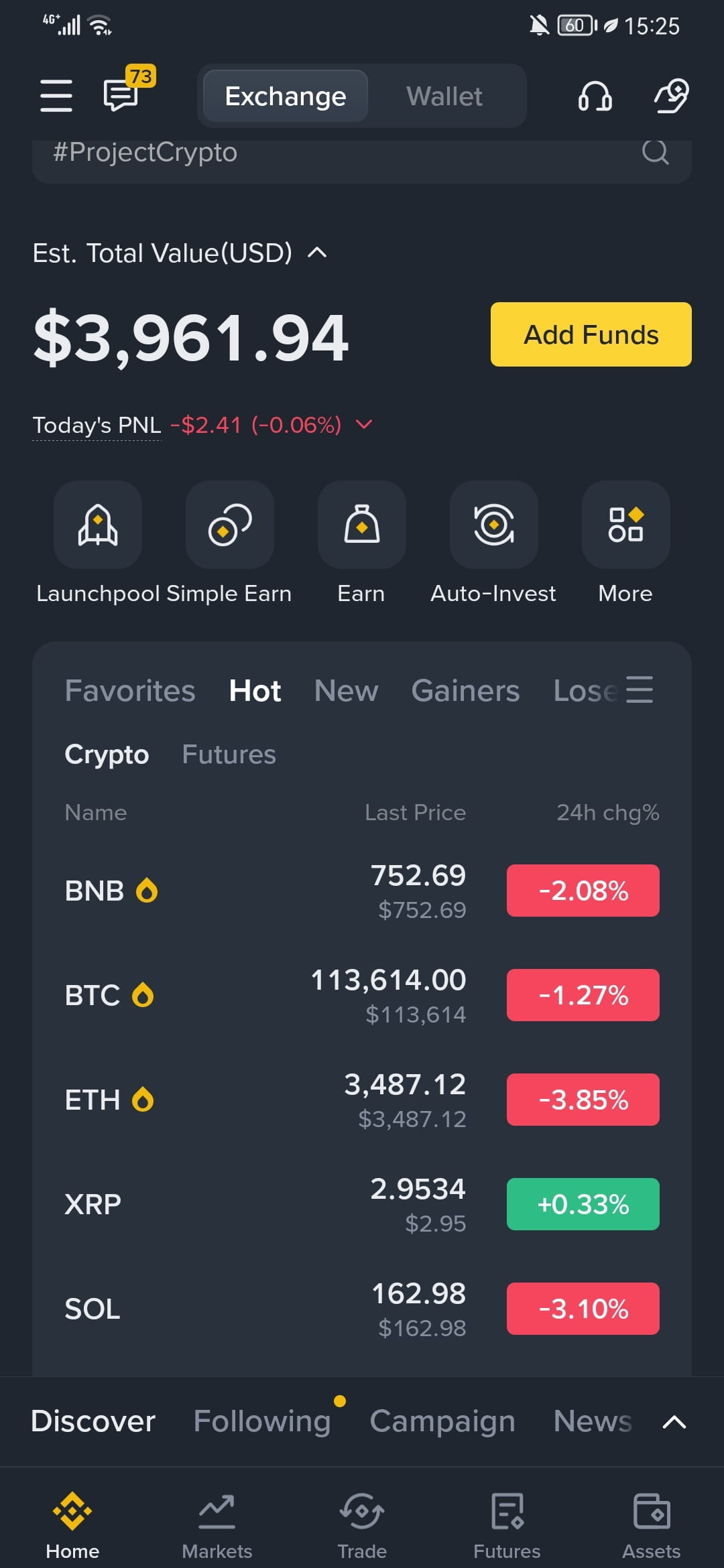Switch market list to Futures

click(229, 755)
